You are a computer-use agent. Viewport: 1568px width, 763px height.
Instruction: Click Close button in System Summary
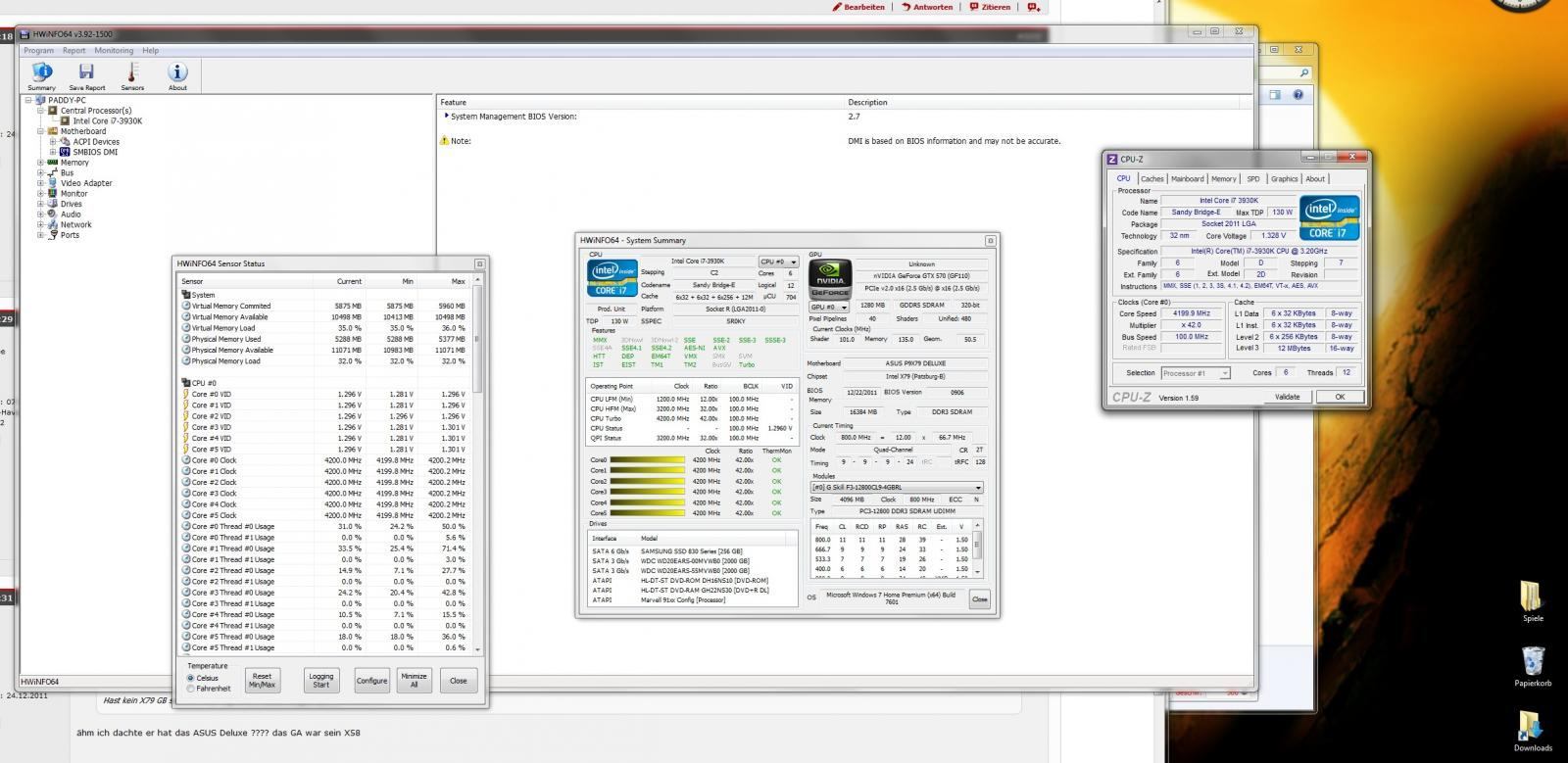pos(979,599)
